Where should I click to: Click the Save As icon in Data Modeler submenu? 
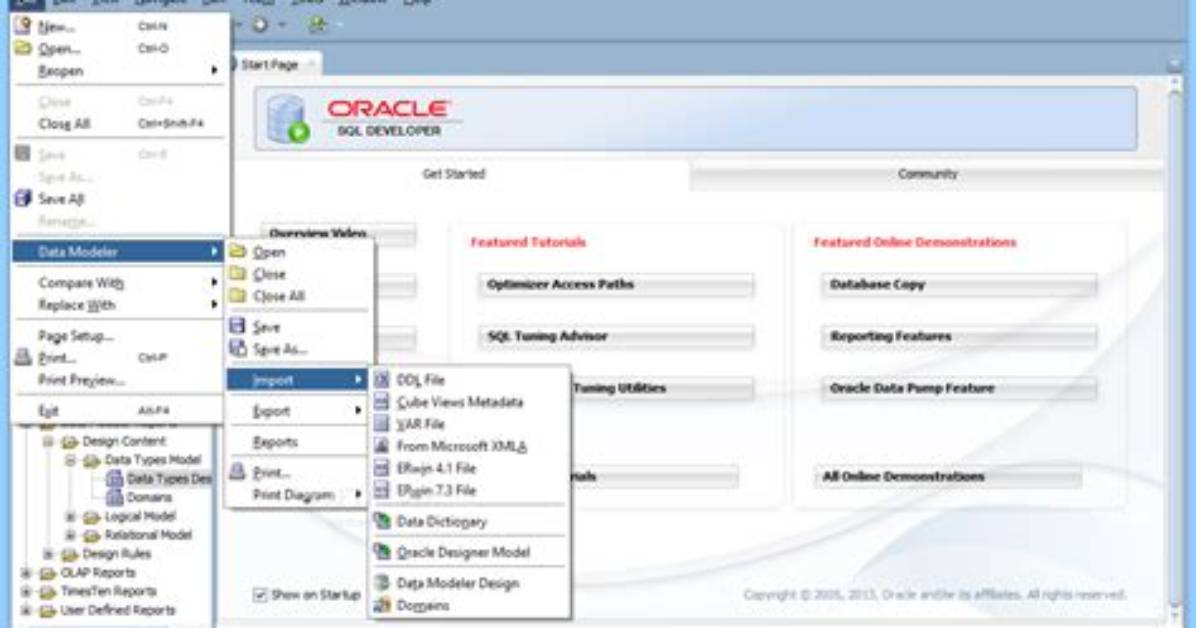coord(238,349)
